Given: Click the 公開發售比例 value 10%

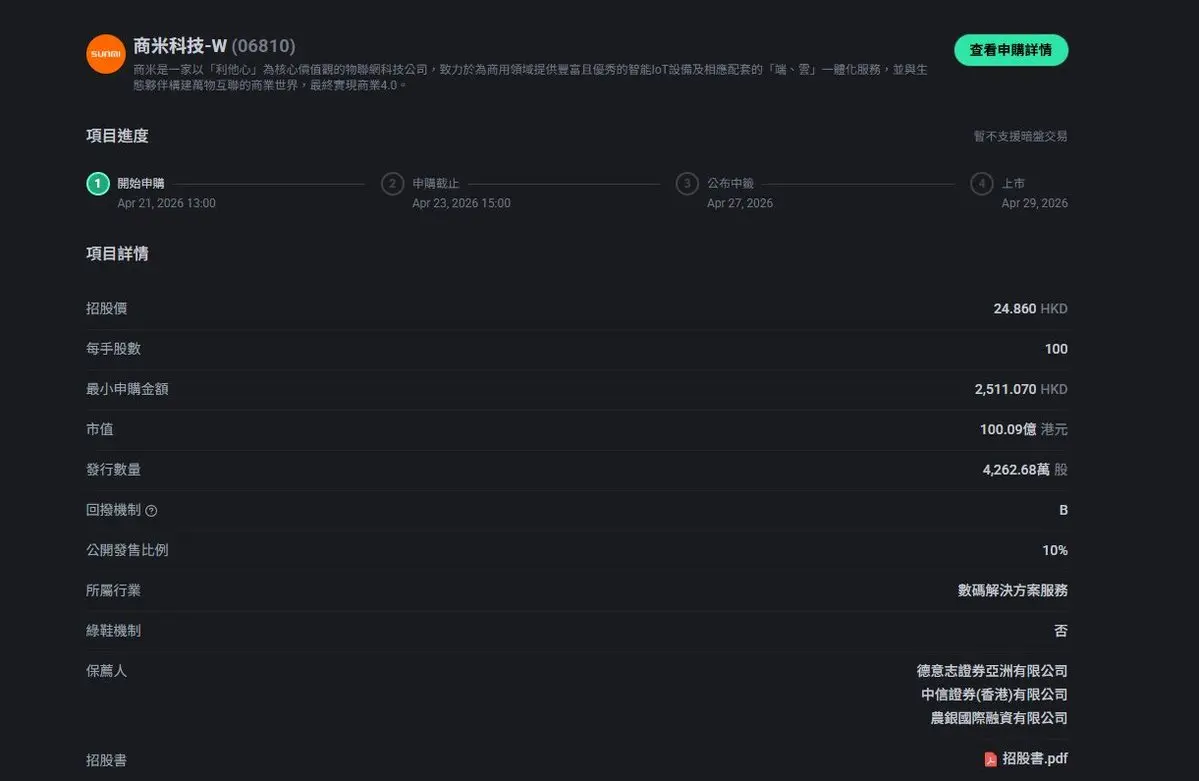Looking at the screenshot, I should (x=1054, y=550).
